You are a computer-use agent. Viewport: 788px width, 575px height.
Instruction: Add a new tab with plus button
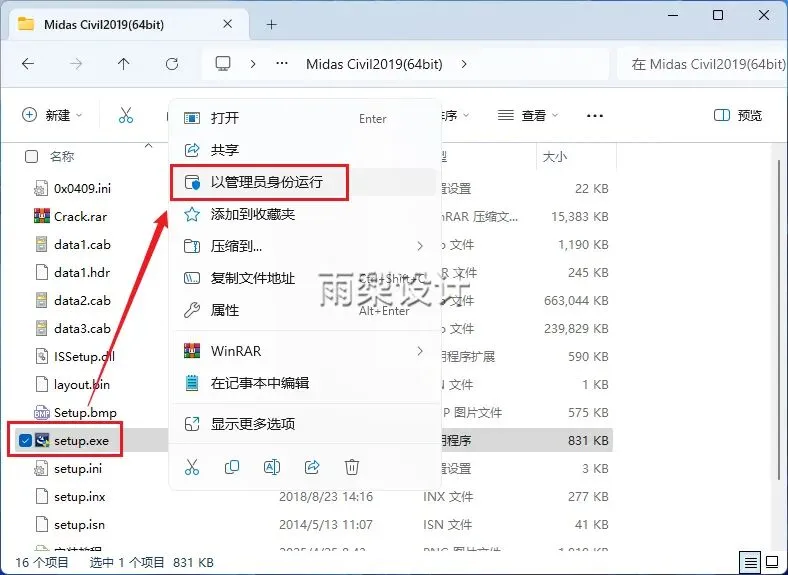click(271, 24)
